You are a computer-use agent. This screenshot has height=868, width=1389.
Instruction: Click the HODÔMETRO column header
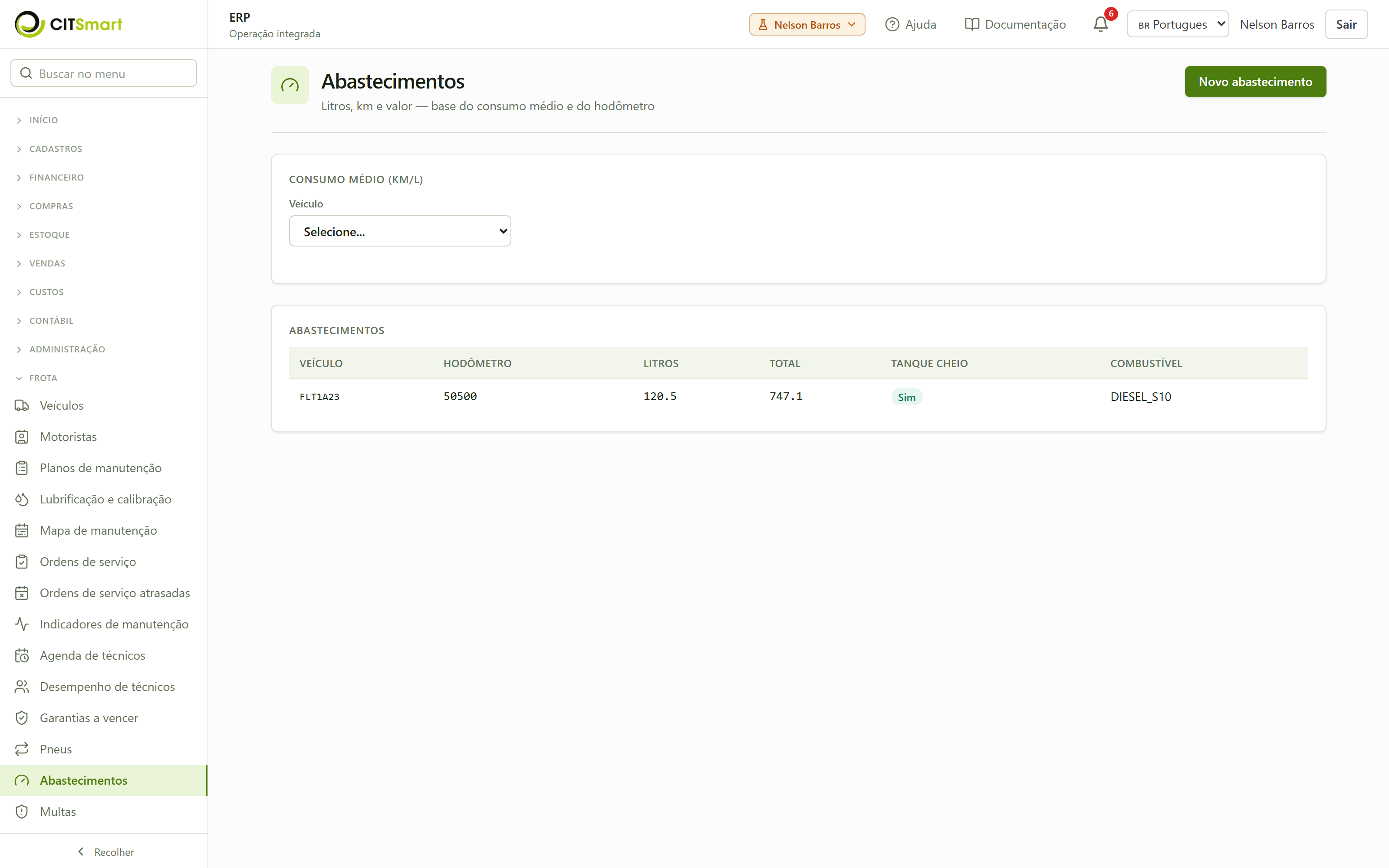coord(477,363)
